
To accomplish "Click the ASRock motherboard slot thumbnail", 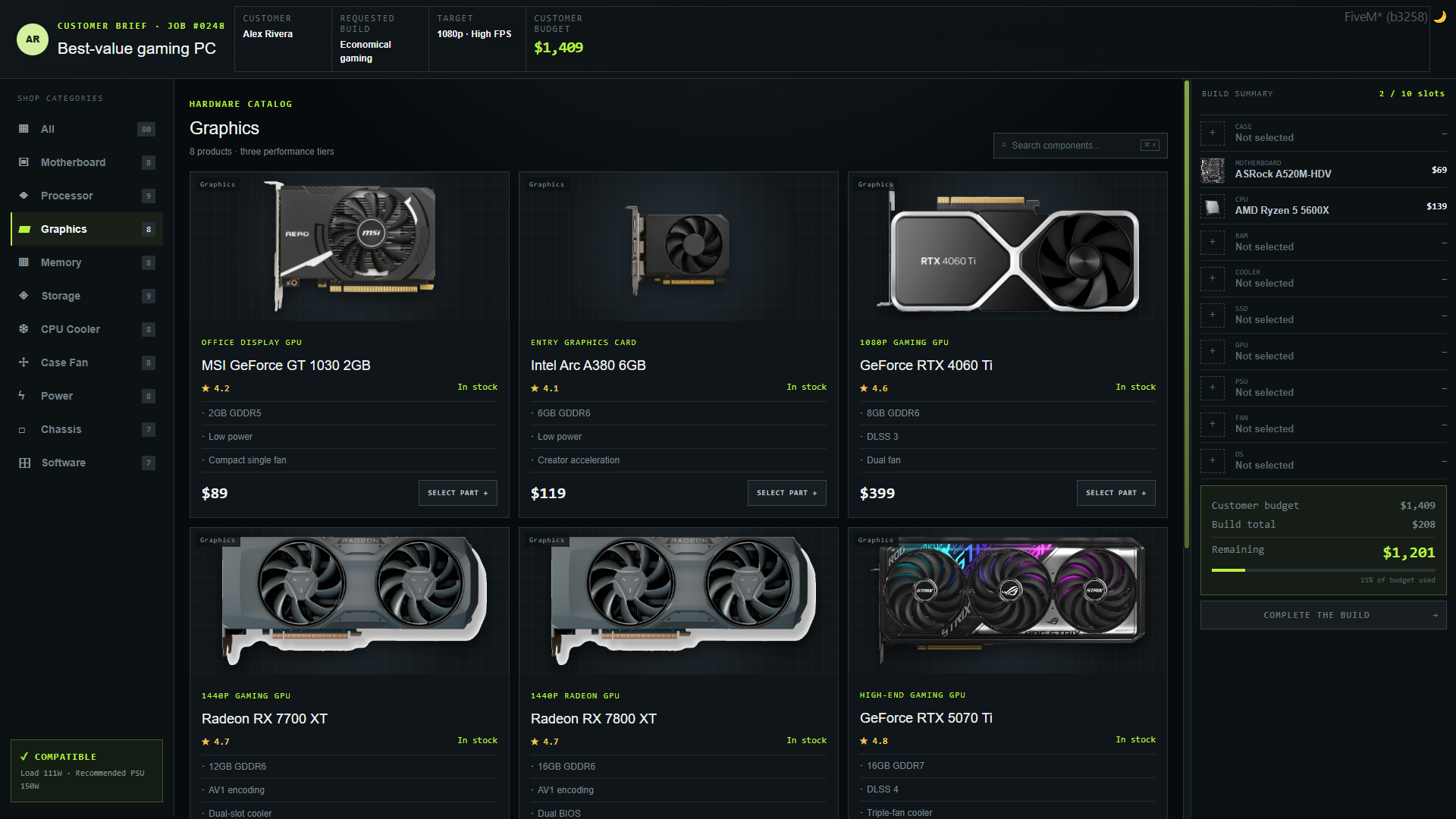I will tap(1213, 170).
